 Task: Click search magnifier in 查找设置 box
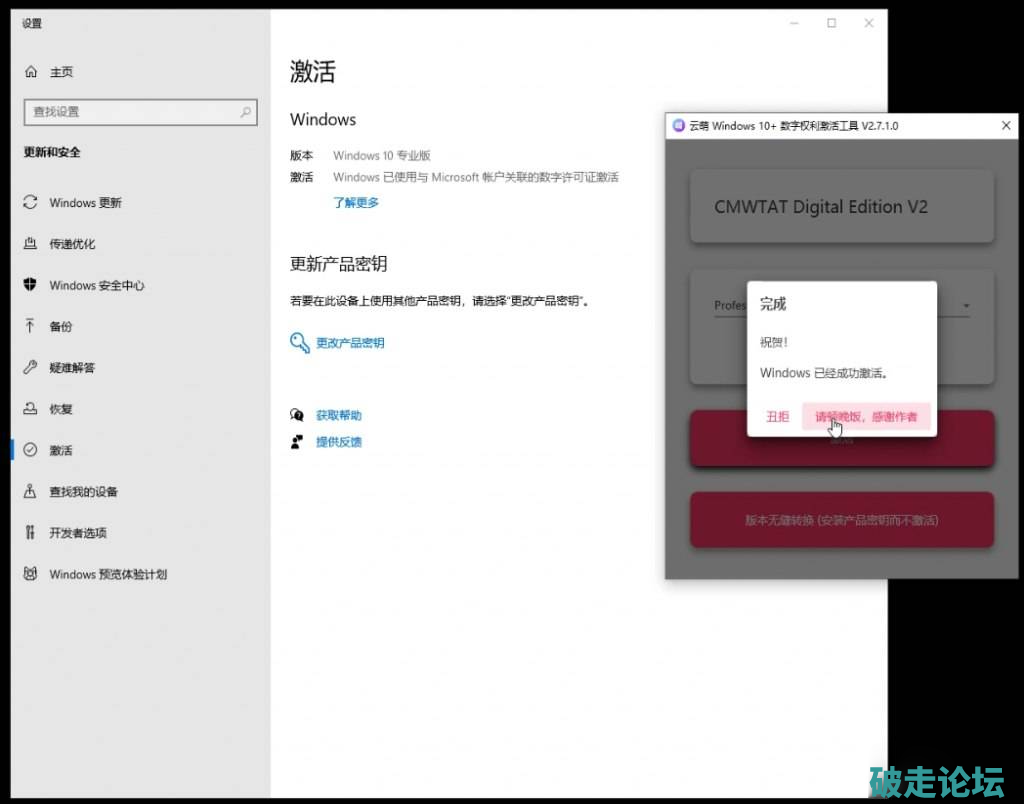click(245, 112)
